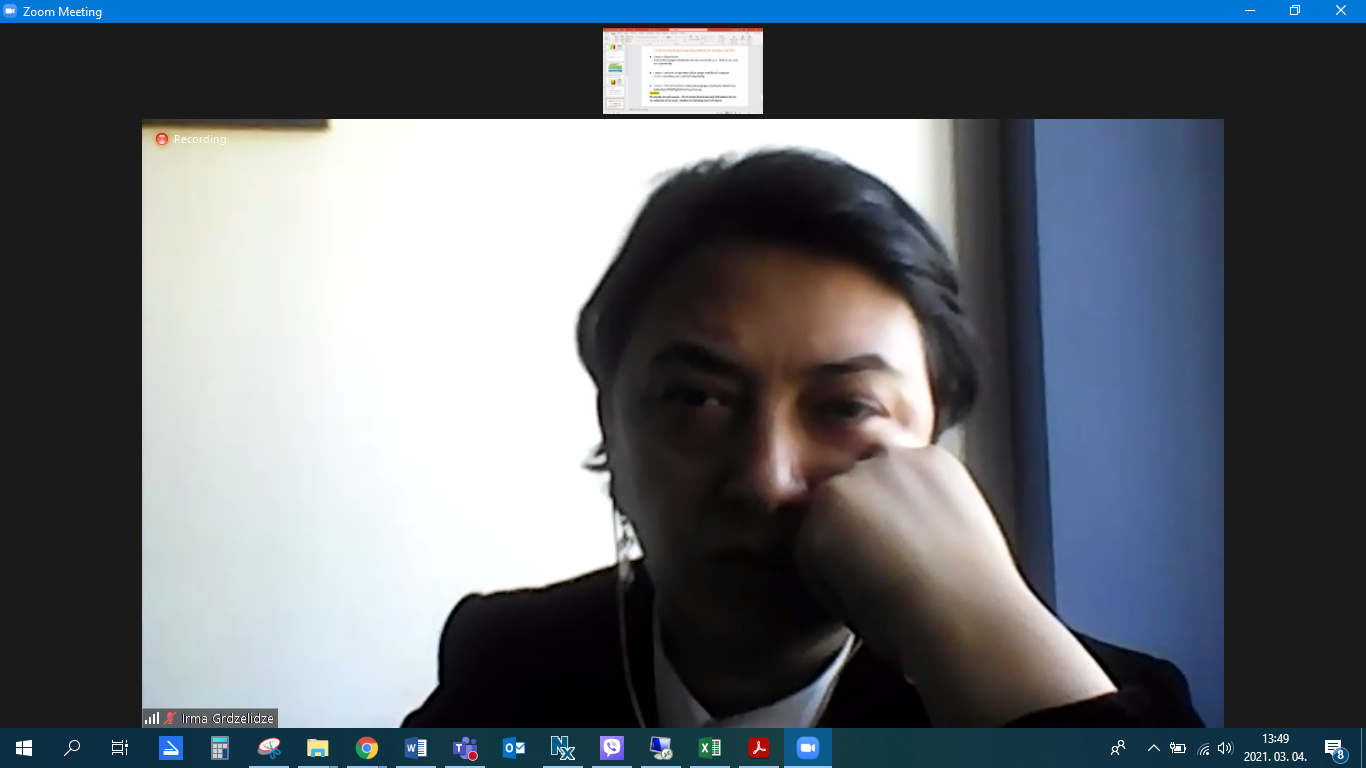The image size is (1366, 768).
Task: Open Outlook from the taskbar
Action: point(514,748)
